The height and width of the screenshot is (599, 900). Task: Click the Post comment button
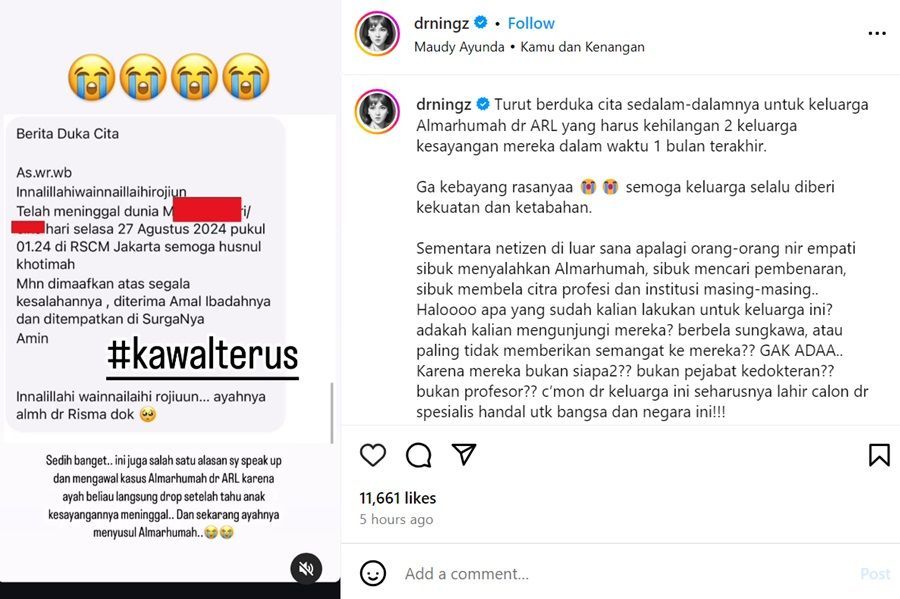point(875,574)
